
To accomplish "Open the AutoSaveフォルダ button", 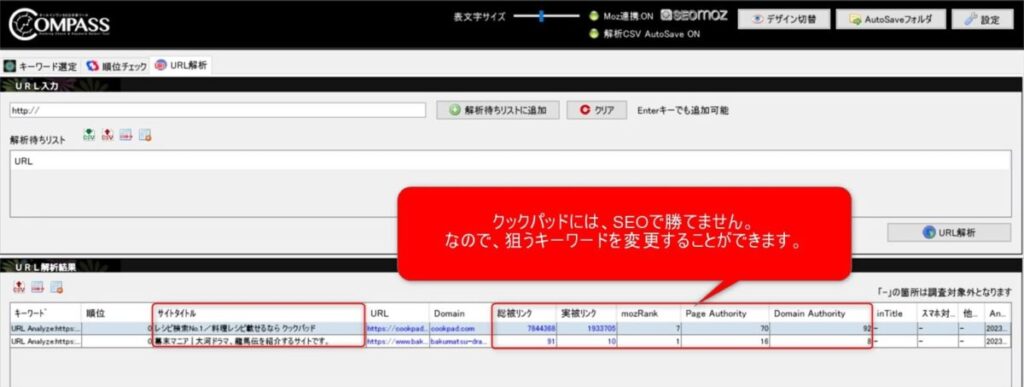I will pos(890,19).
